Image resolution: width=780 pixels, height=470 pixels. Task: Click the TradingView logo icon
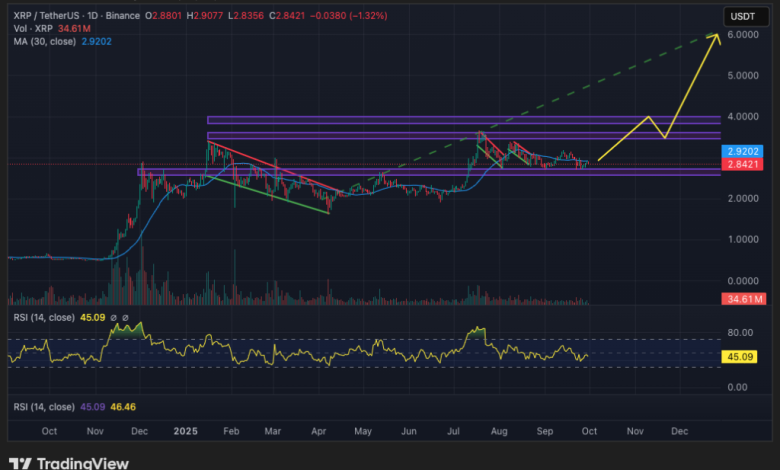pyautogui.click(x=20, y=462)
